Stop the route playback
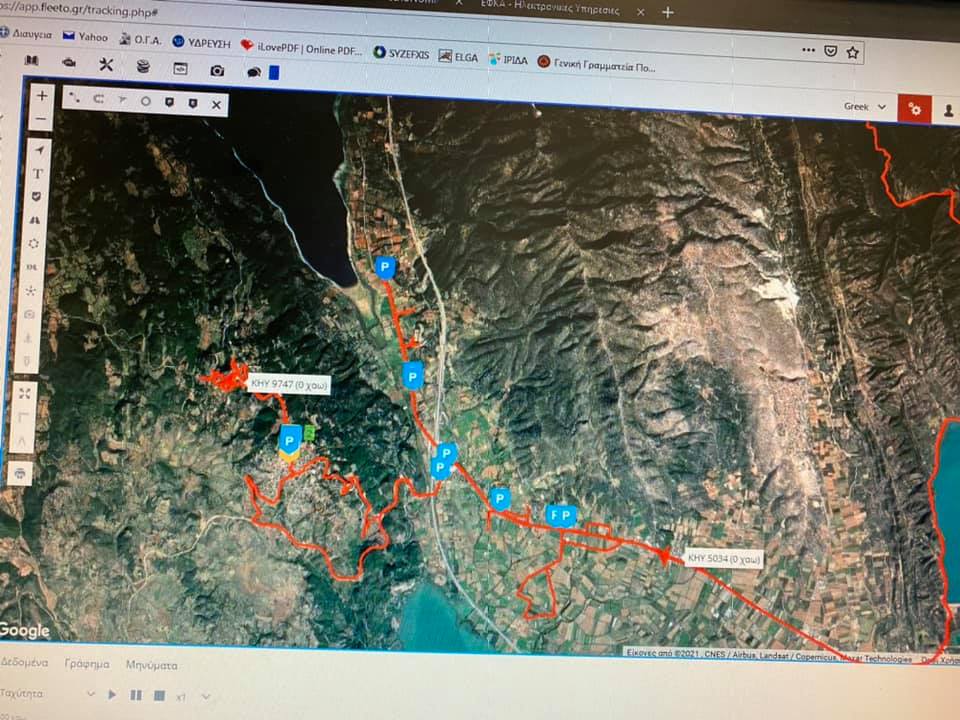Viewport: 960px width, 720px height. point(158,695)
